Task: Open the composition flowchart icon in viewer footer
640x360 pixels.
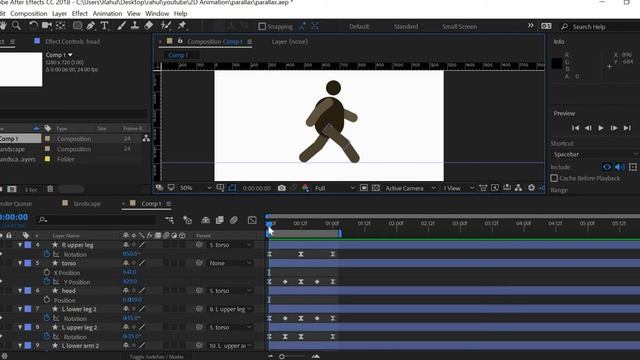Action: click(x=518, y=188)
